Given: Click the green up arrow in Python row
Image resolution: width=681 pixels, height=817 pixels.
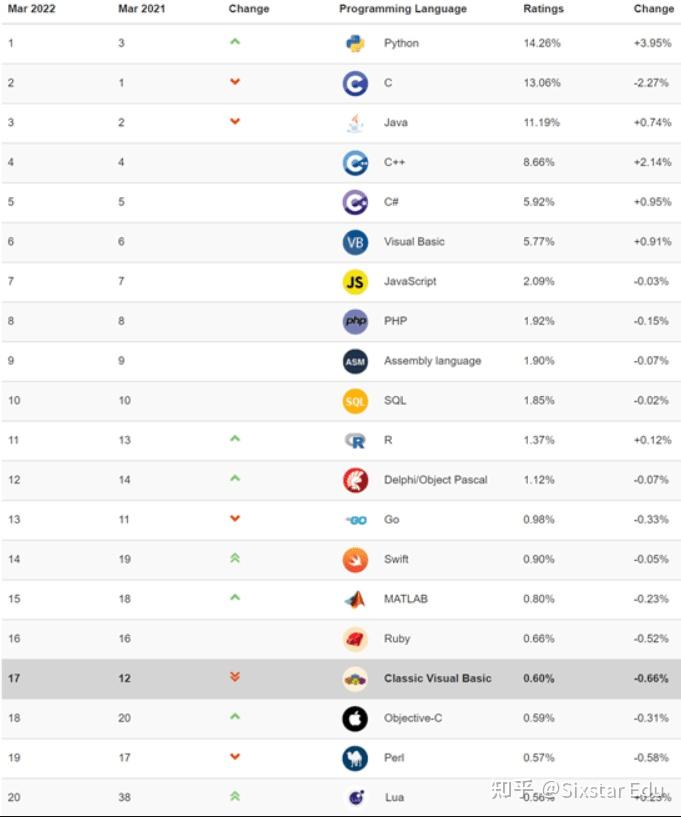Looking at the screenshot, I should [x=235, y=42].
